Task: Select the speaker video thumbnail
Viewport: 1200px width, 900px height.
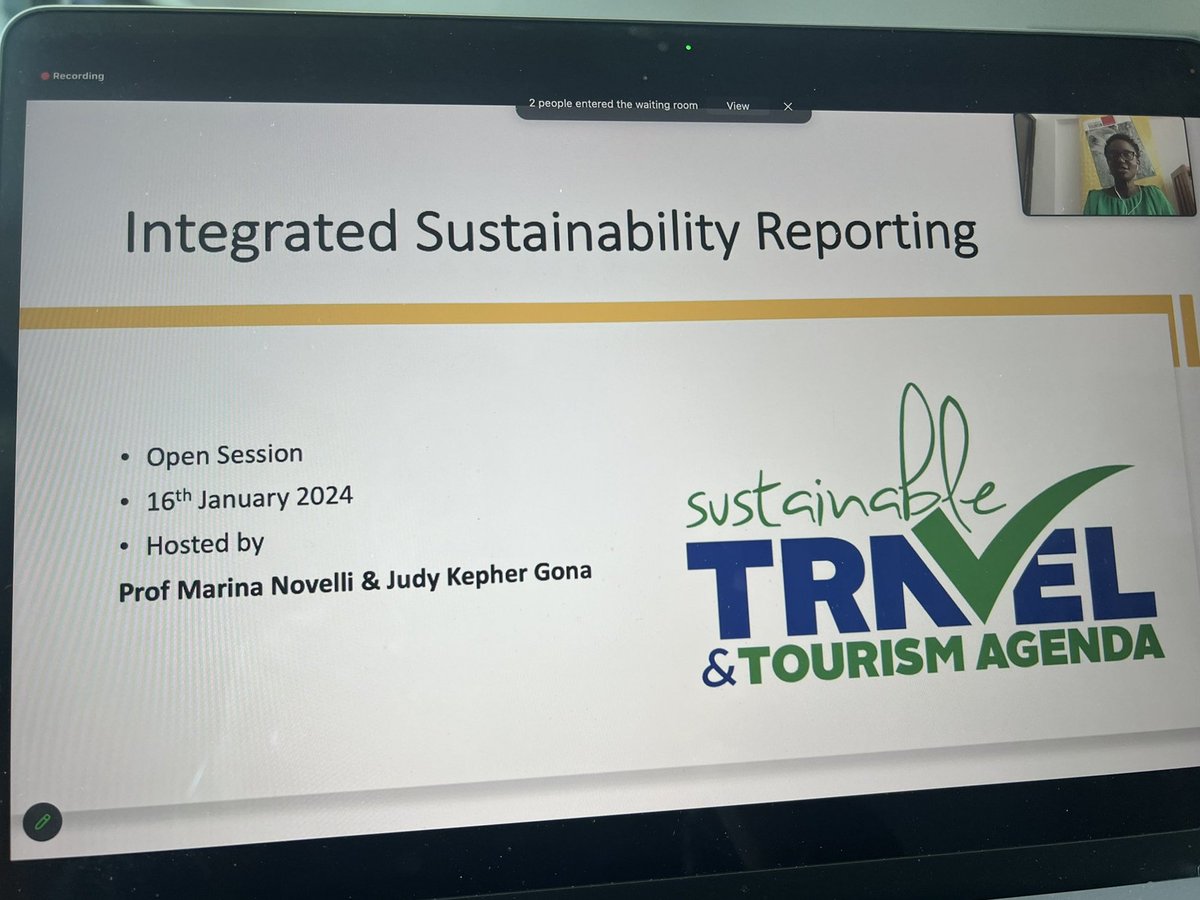Action: (1104, 164)
